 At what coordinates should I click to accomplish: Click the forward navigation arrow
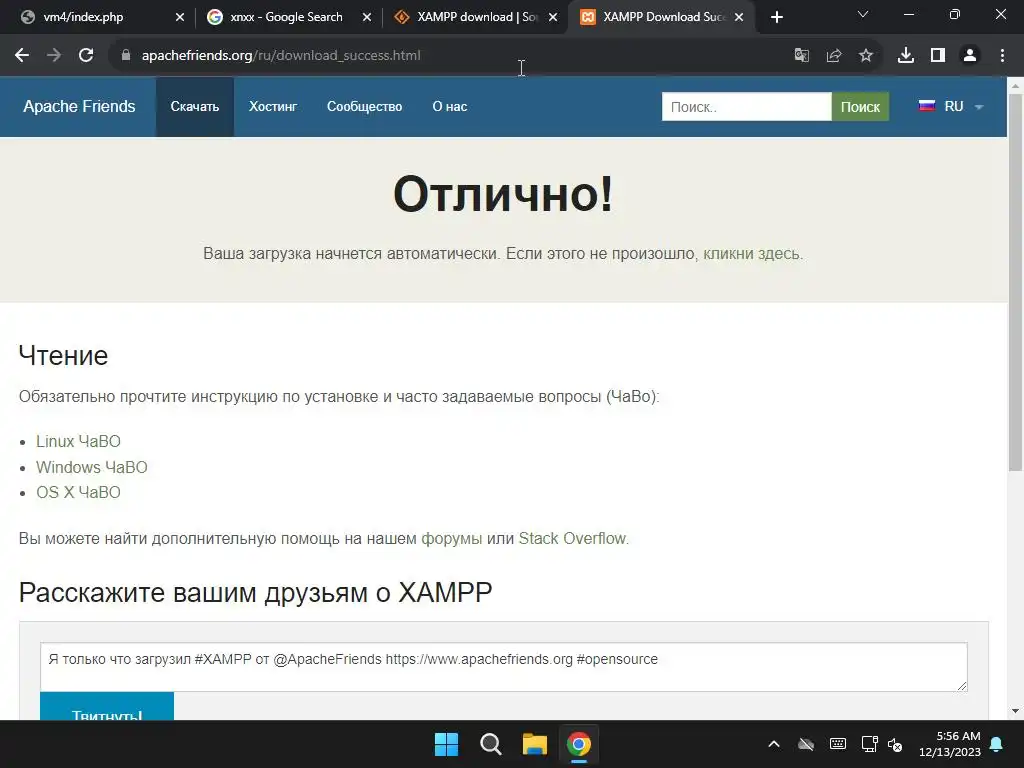[x=54, y=56]
